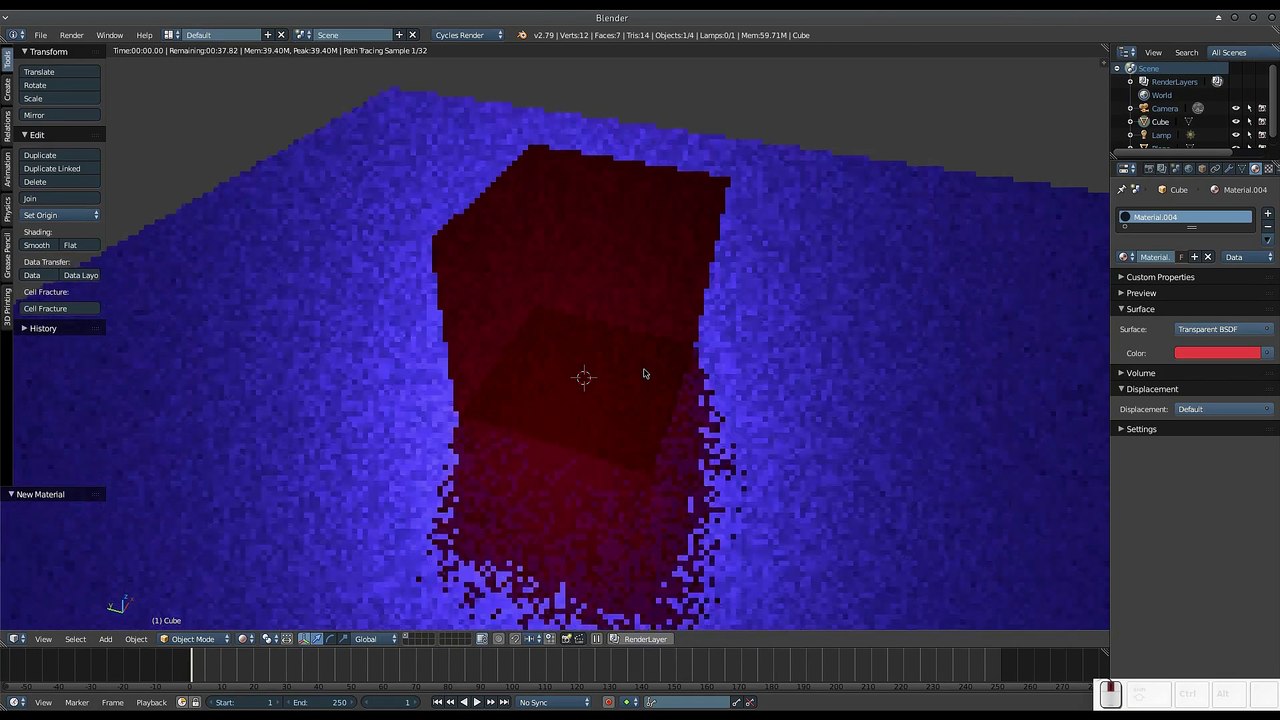Image resolution: width=1280 pixels, height=720 pixels.
Task: Open the Object constraints chain-link tab
Action: (x=1215, y=168)
